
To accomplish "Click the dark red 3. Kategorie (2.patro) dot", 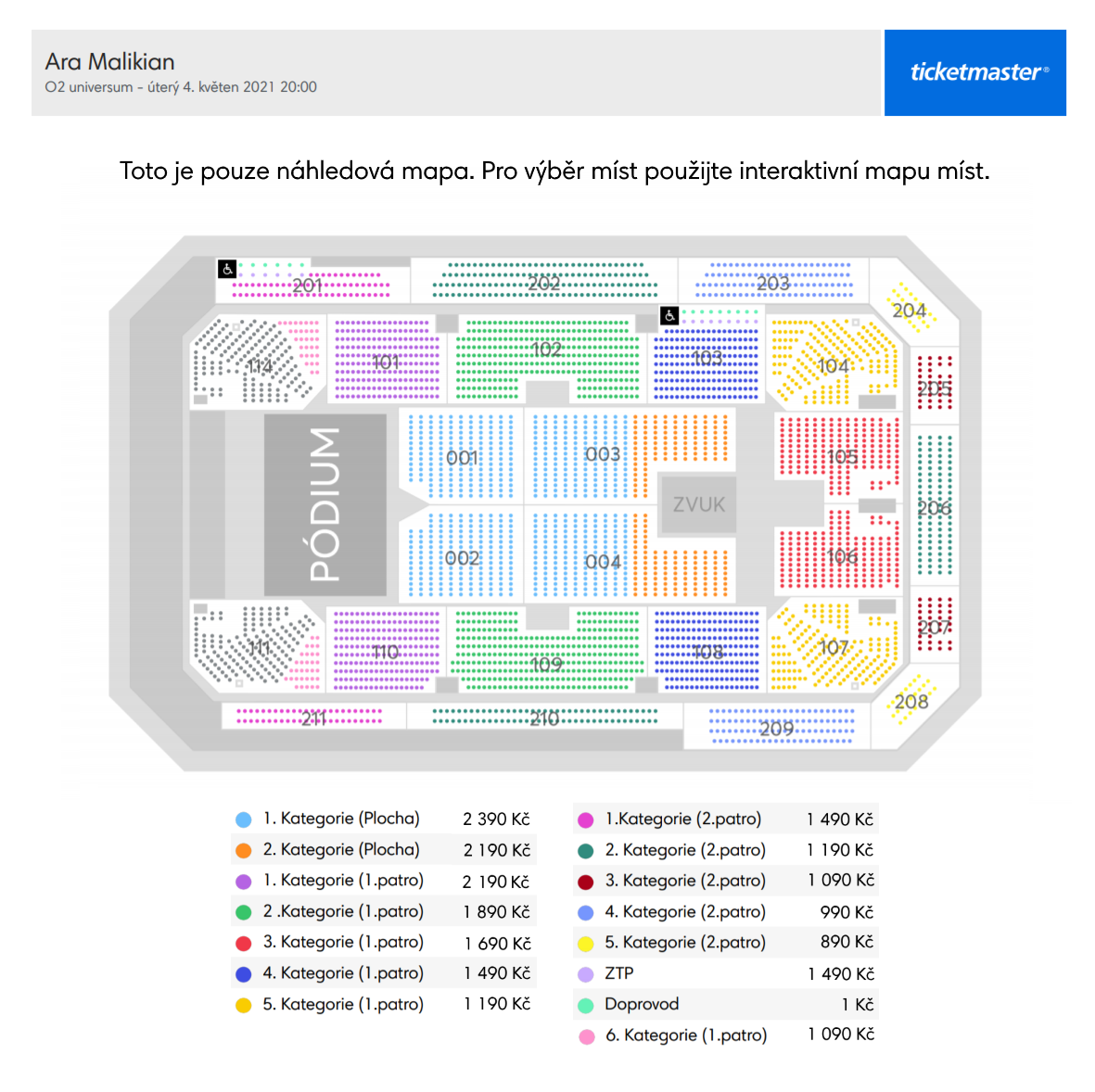I will pos(586,882).
